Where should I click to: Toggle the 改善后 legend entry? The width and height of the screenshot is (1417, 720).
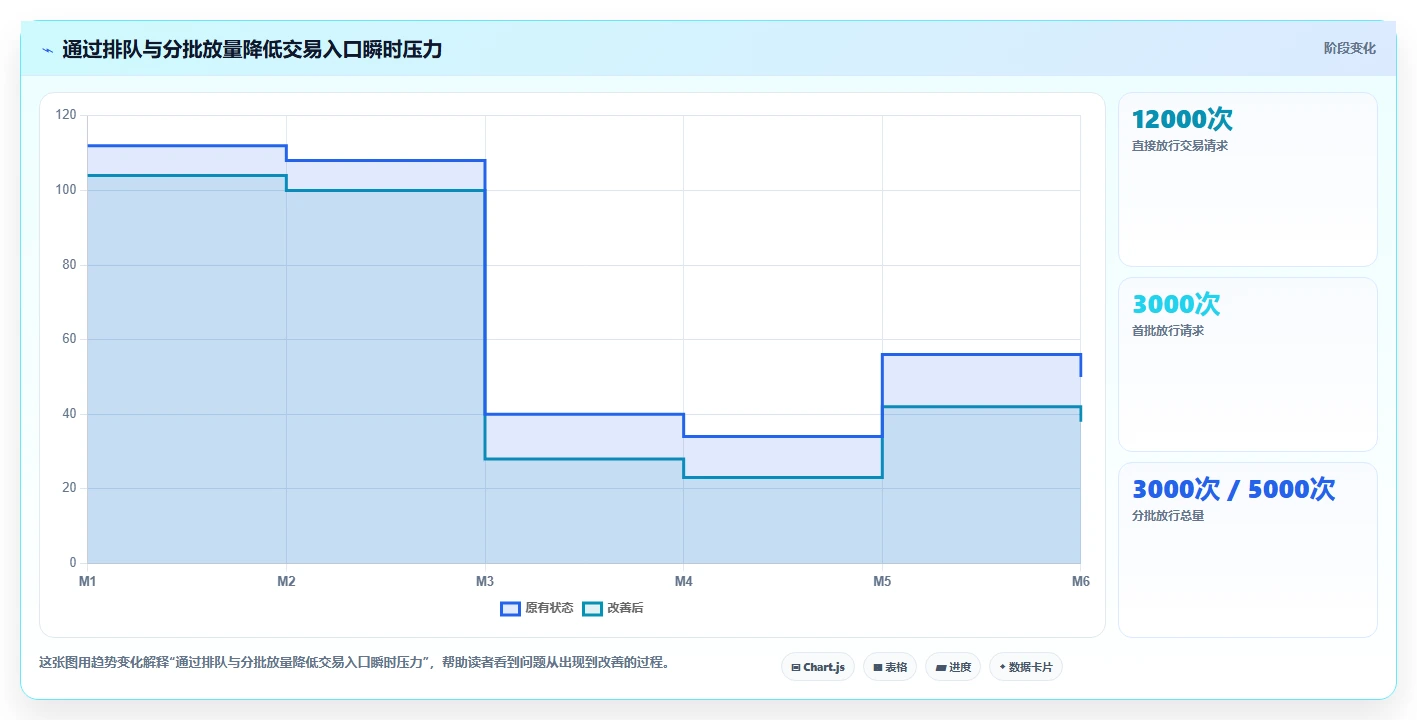click(613, 608)
